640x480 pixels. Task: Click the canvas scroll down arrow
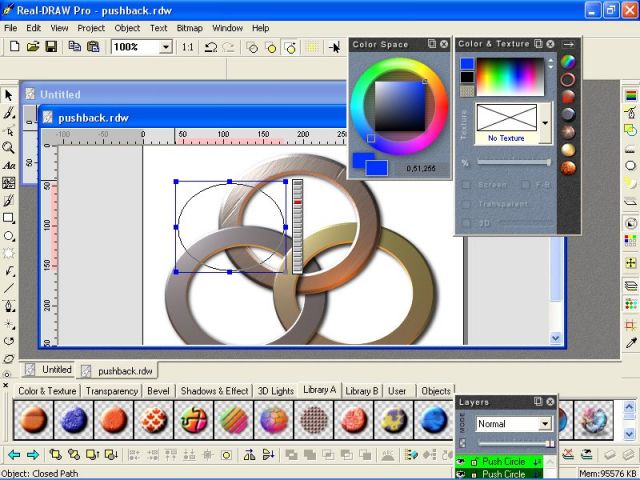pos(555,338)
